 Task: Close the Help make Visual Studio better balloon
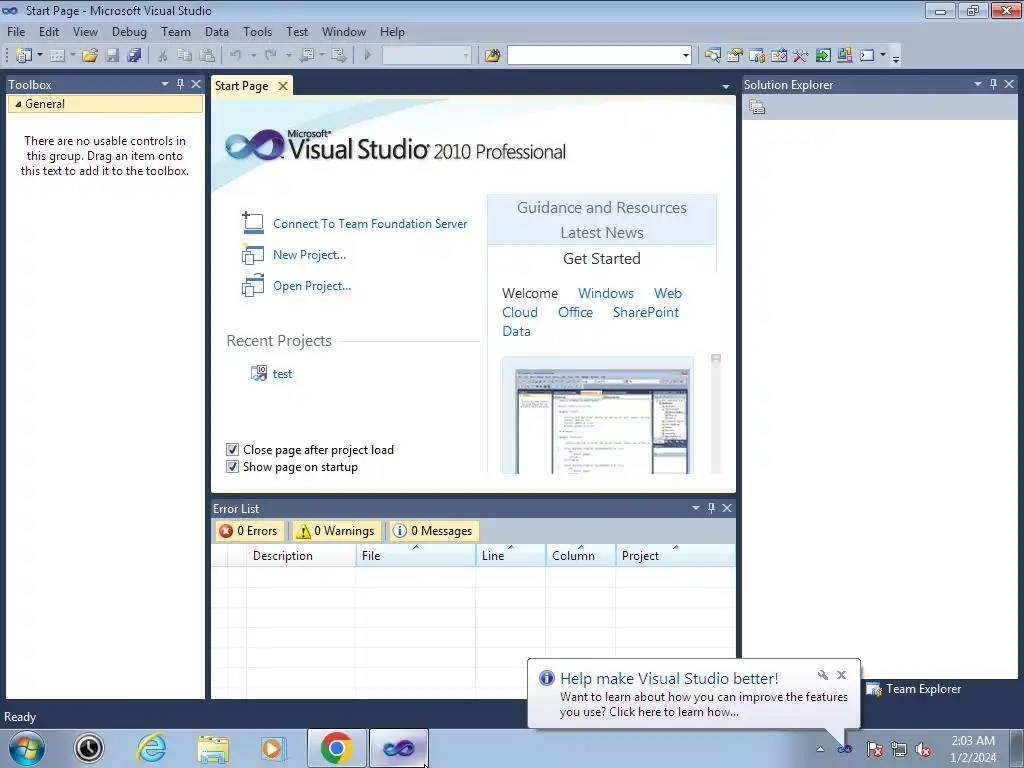842,675
